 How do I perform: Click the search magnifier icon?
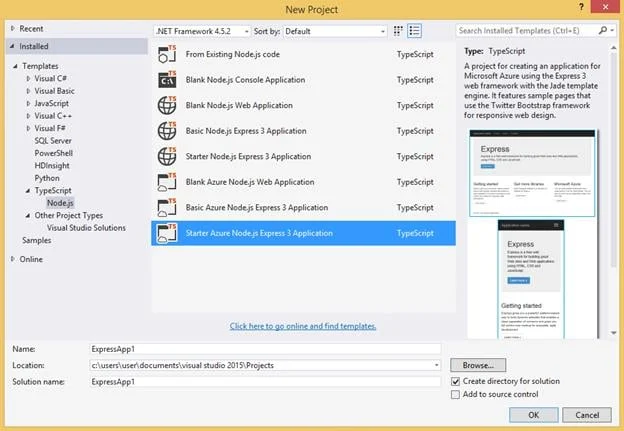(x=603, y=31)
